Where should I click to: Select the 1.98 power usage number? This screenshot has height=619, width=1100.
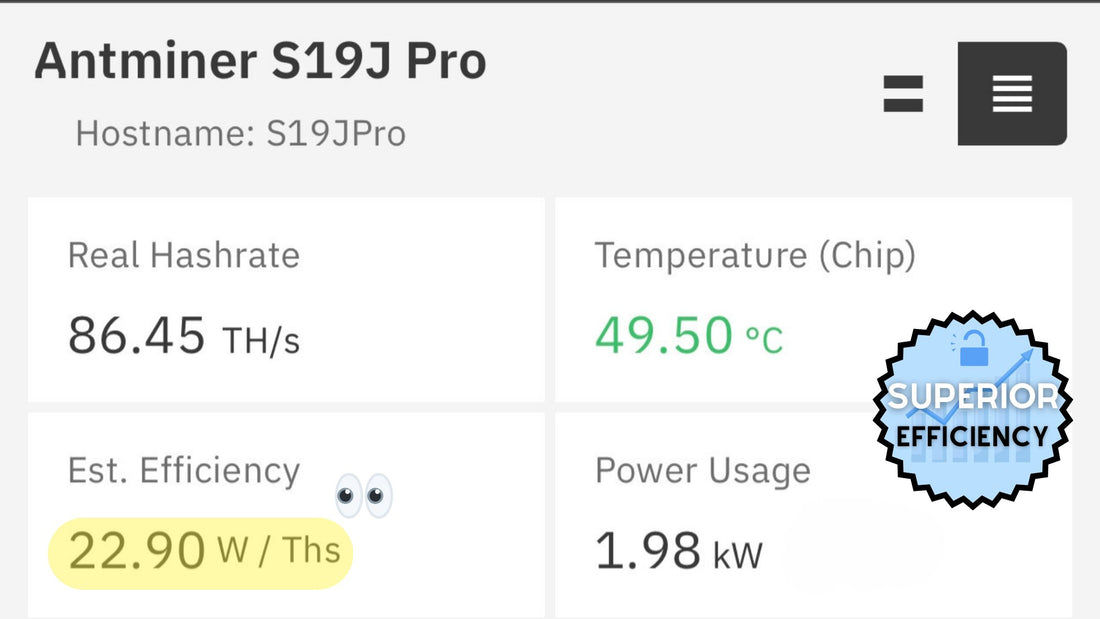click(x=648, y=551)
